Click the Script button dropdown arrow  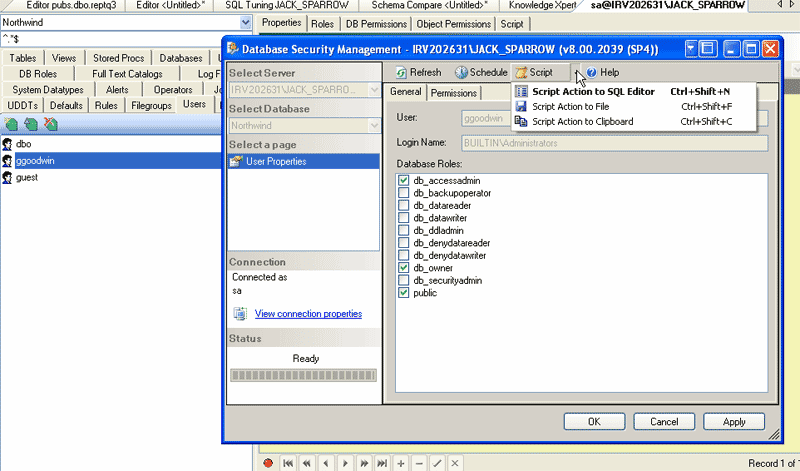click(576, 72)
